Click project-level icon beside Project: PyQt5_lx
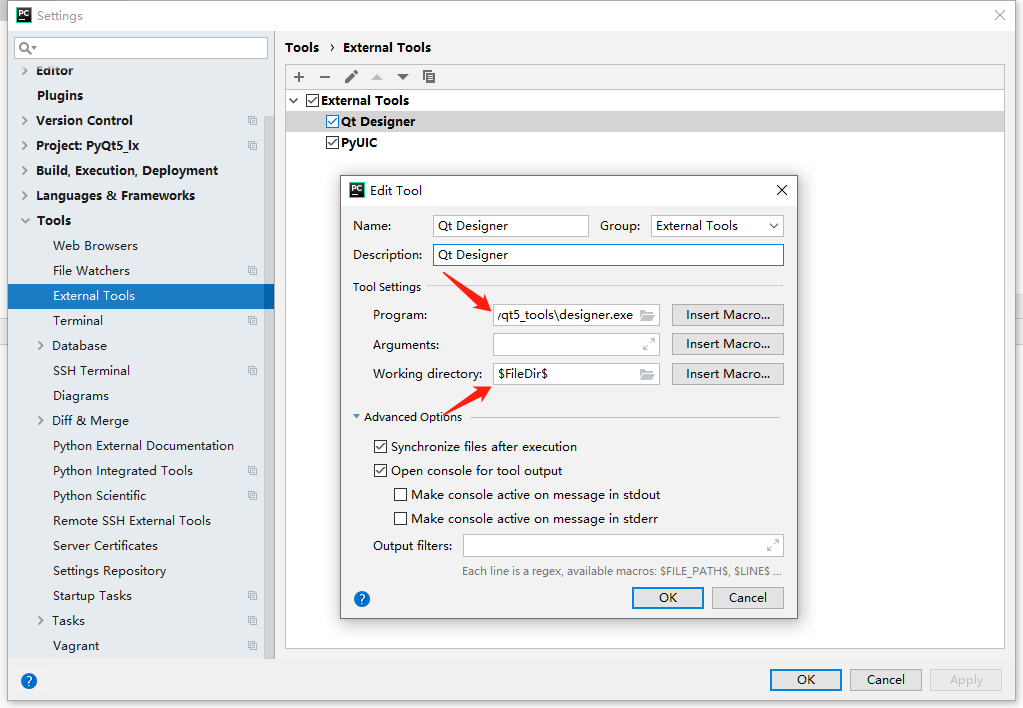The width and height of the screenshot is (1023, 708). tap(252, 146)
